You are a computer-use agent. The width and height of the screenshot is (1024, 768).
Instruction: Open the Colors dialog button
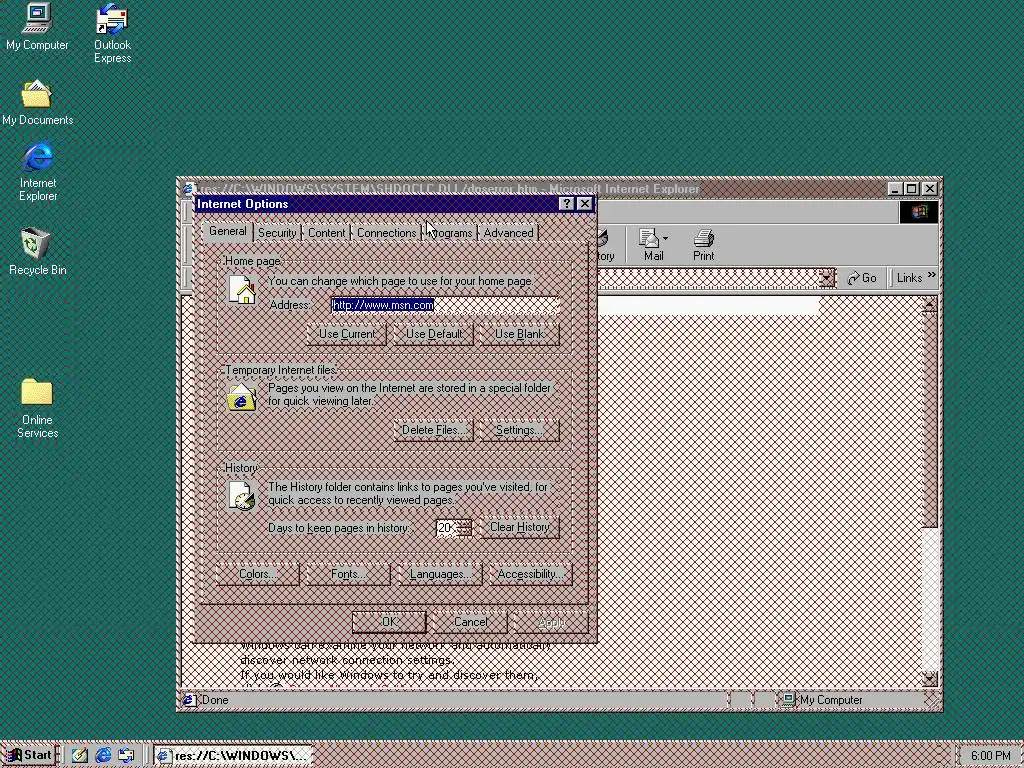(257, 574)
